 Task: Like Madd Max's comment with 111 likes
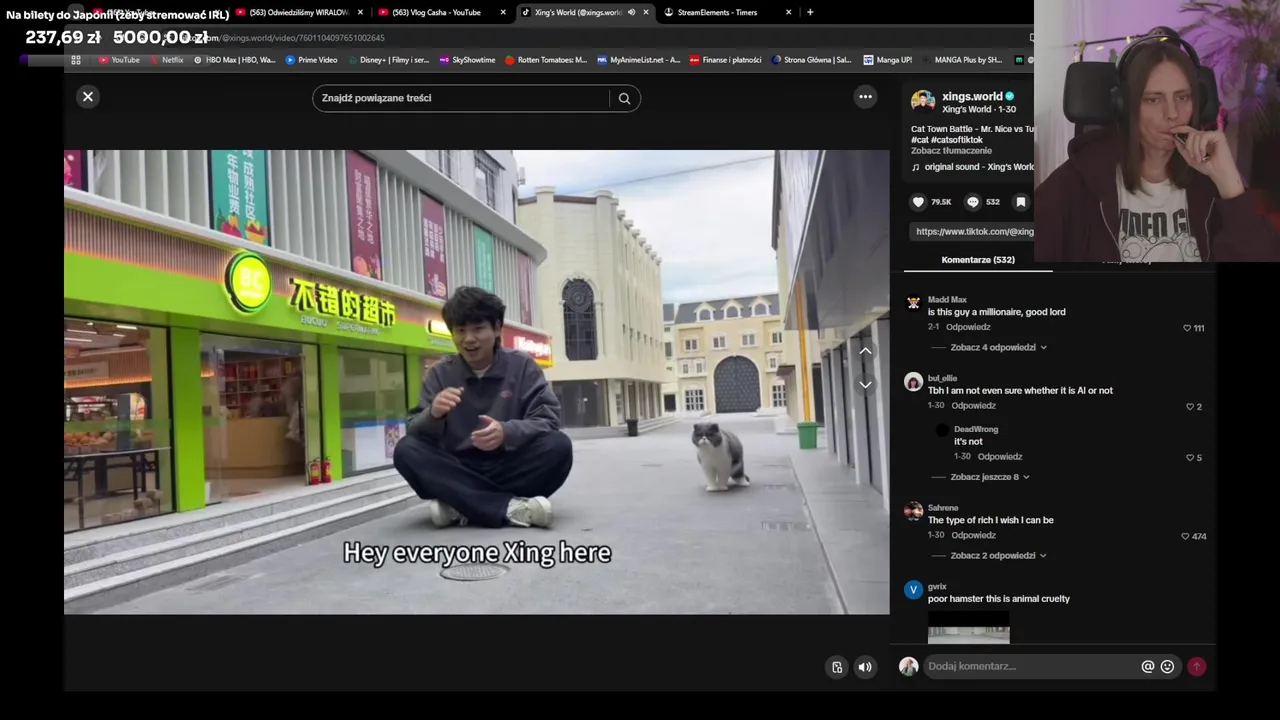pos(1188,328)
